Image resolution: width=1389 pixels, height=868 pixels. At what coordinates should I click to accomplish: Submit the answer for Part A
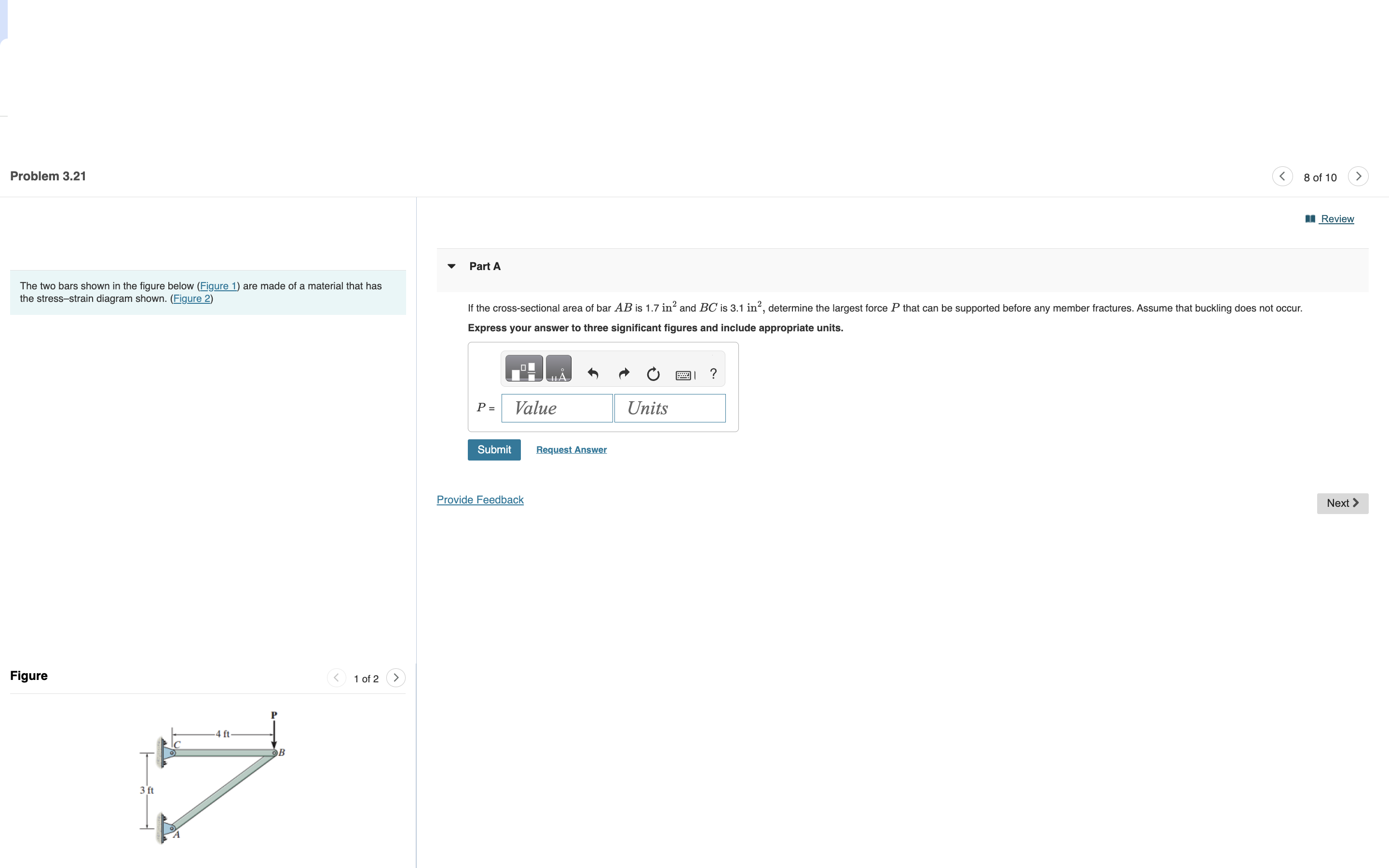[493, 449]
